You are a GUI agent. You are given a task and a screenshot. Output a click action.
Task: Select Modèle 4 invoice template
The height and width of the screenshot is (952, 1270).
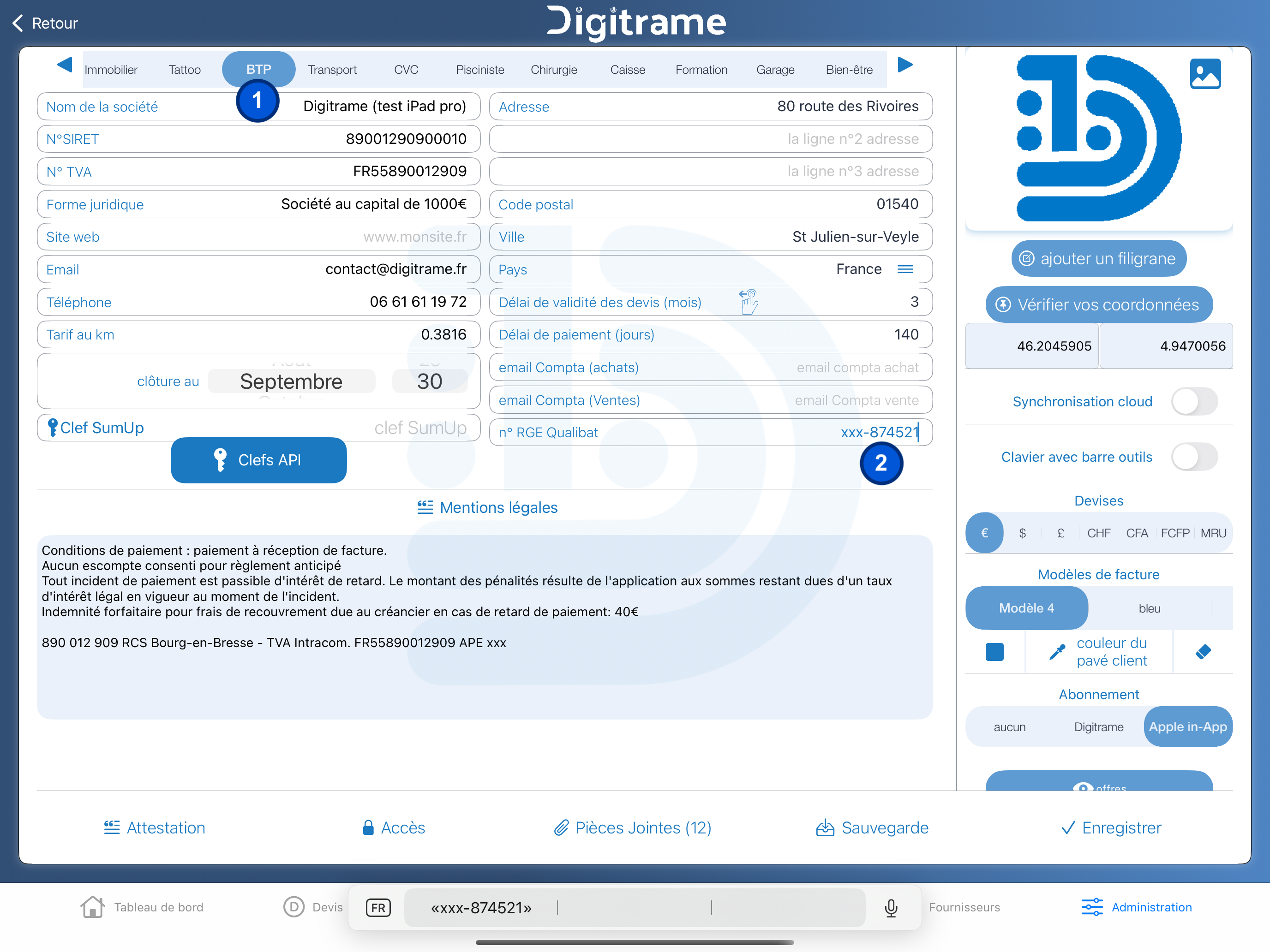click(1026, 608)
